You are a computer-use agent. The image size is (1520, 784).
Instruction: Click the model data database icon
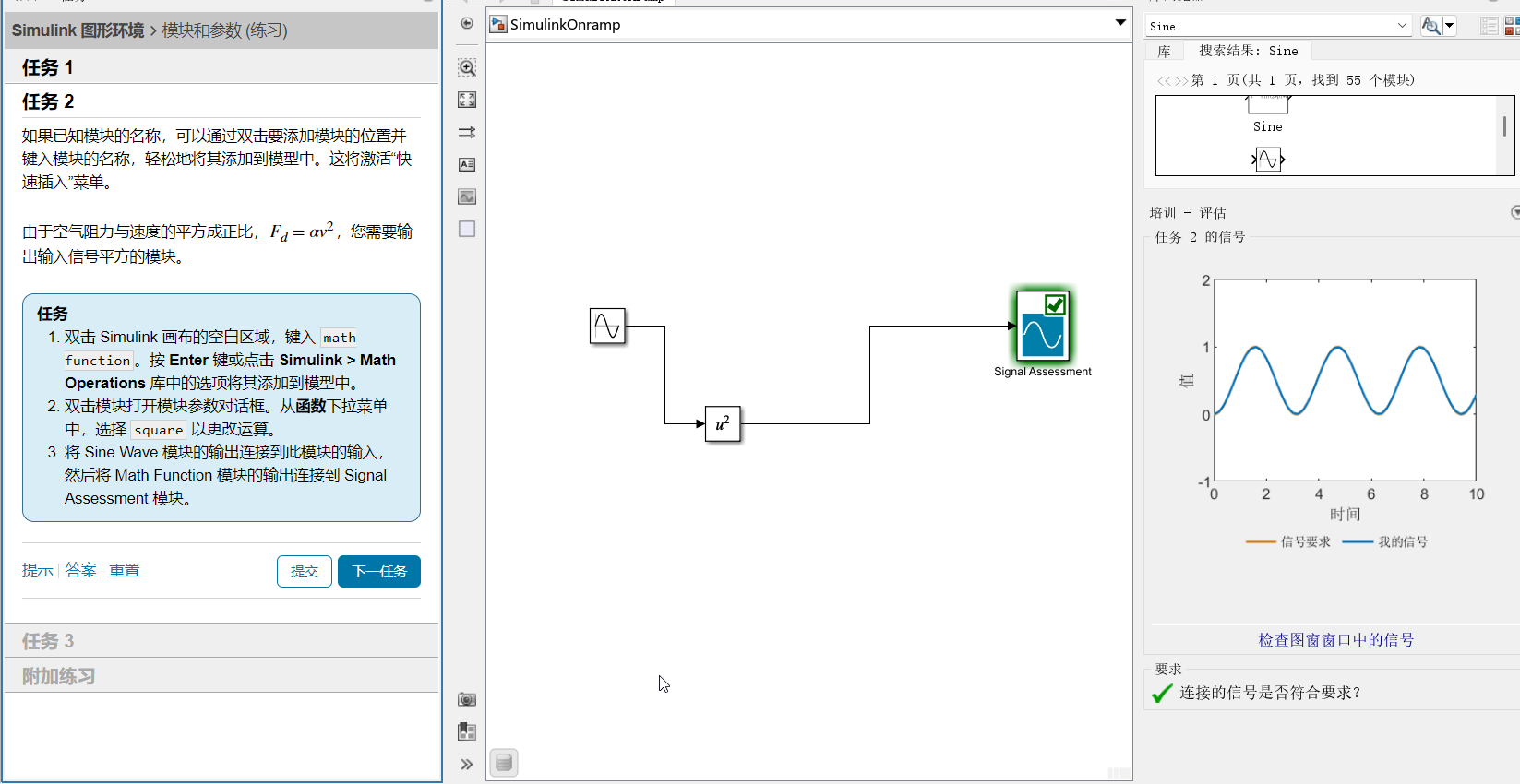(503, 763)
